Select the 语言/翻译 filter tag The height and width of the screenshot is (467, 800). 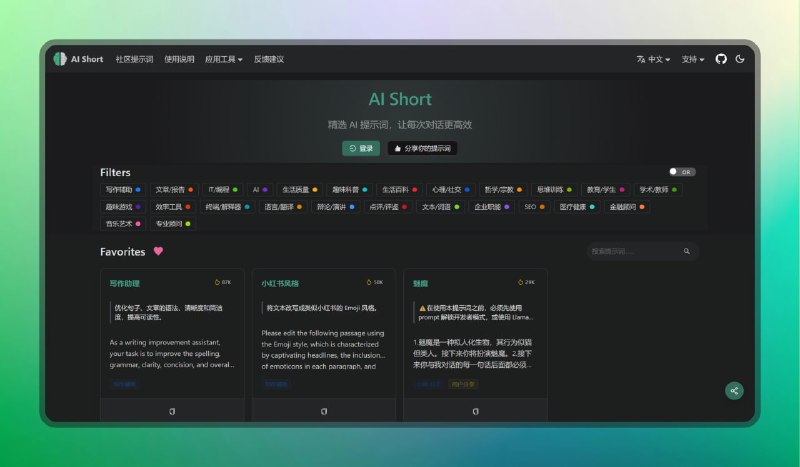click(283, 207)
